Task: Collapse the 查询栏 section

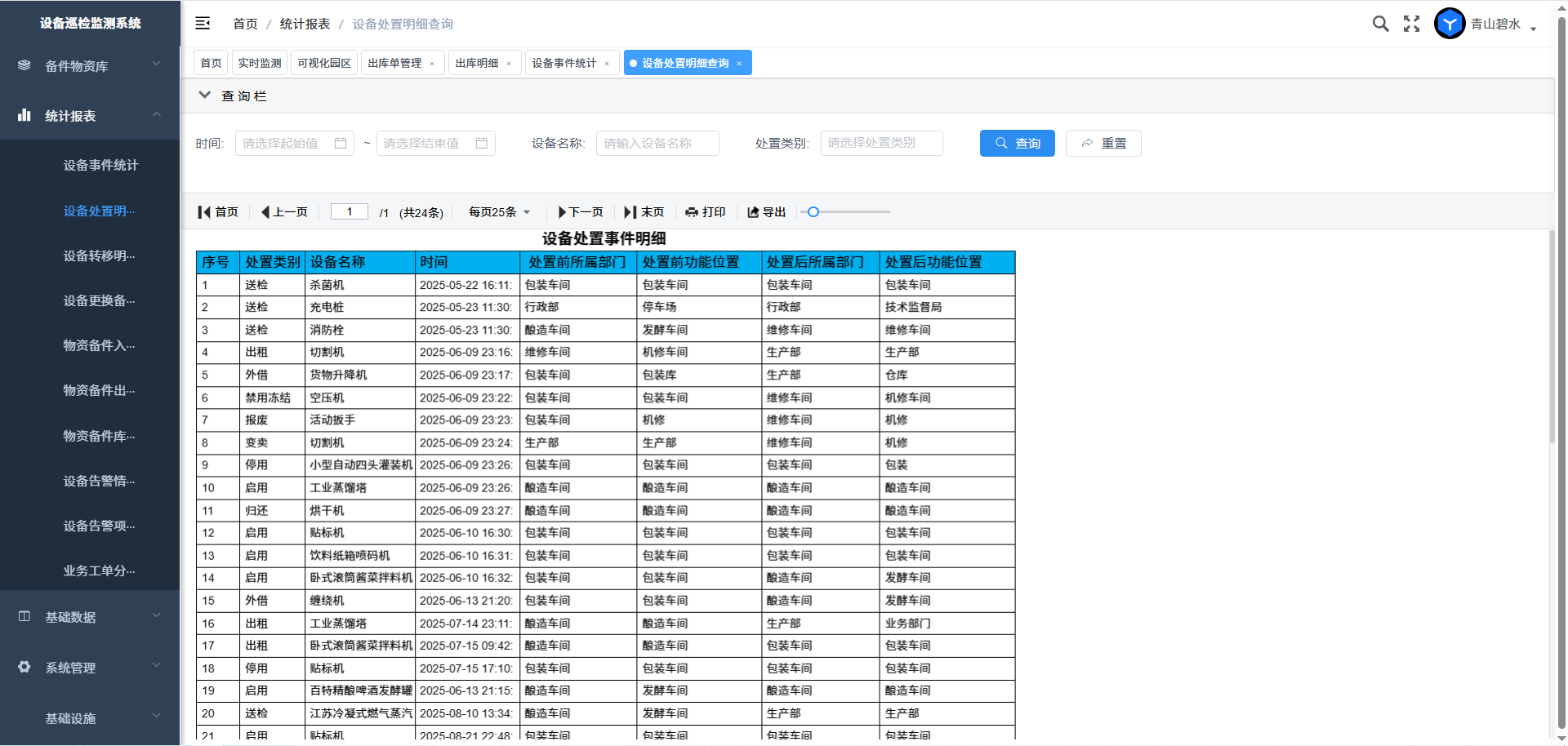Action: (x=205, y=95)
